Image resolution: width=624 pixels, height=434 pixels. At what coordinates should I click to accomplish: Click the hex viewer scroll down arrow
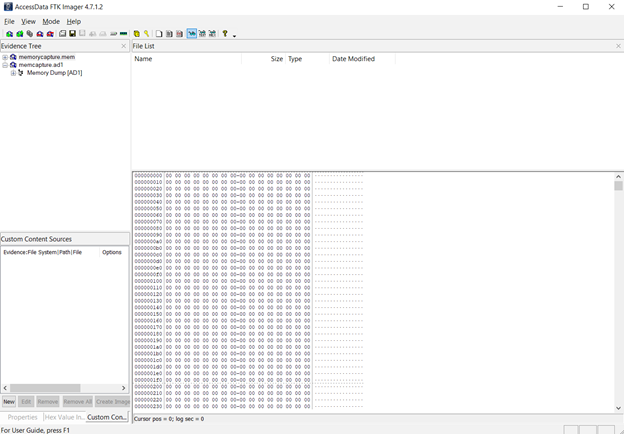pos(618,408)
